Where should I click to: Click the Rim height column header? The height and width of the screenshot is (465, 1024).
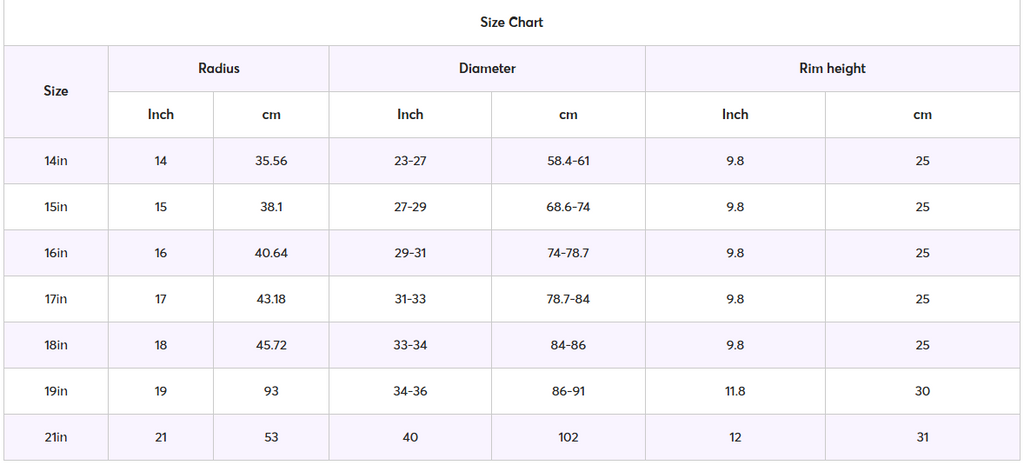(x=833, y=69)
